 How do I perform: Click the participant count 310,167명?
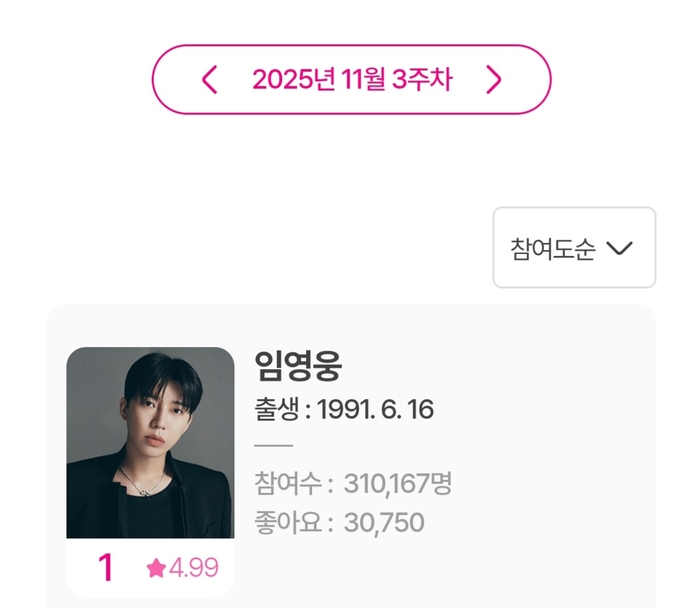pyautogui.click(x=398, y=484)
